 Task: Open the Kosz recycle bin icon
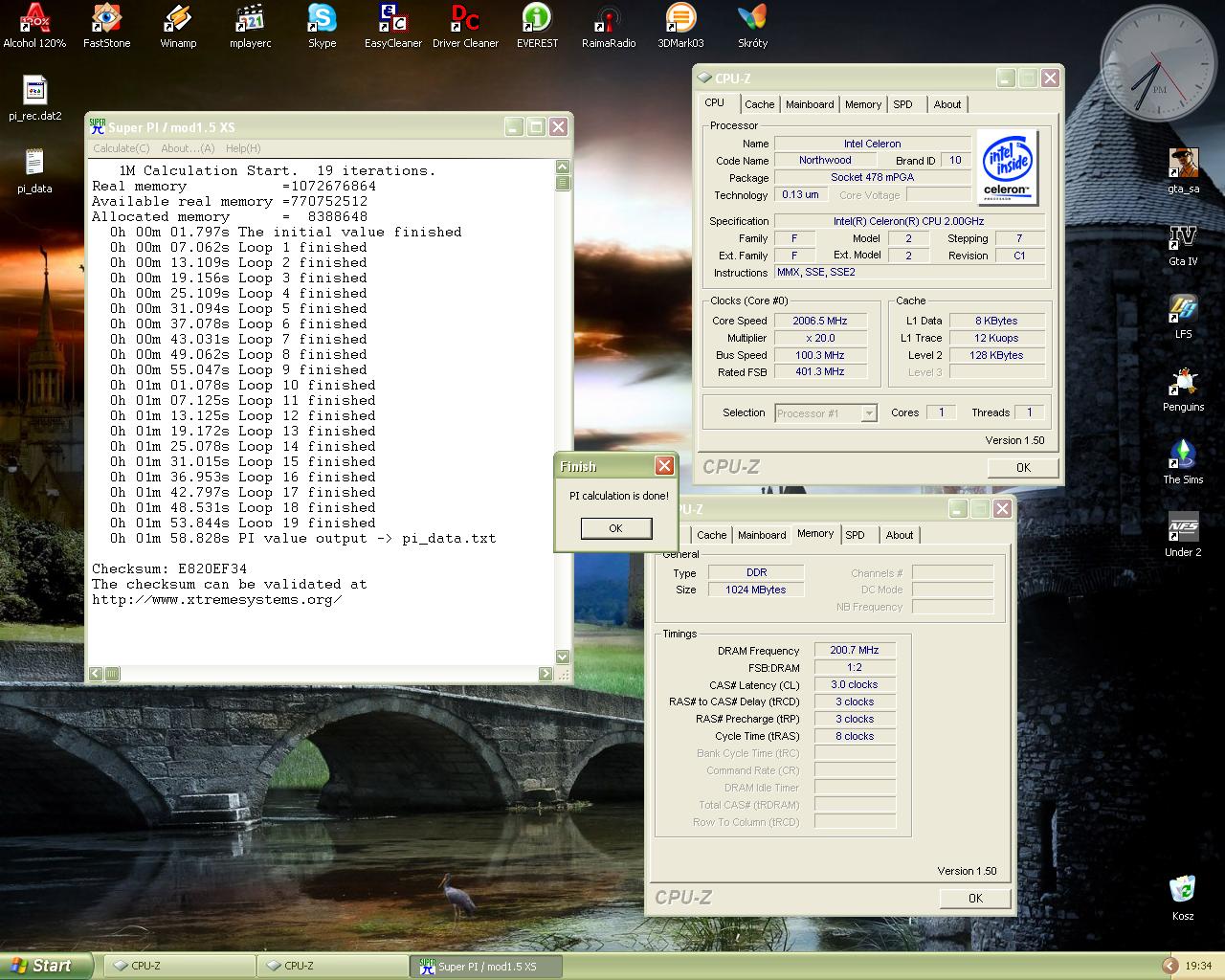pos(1183,890)
